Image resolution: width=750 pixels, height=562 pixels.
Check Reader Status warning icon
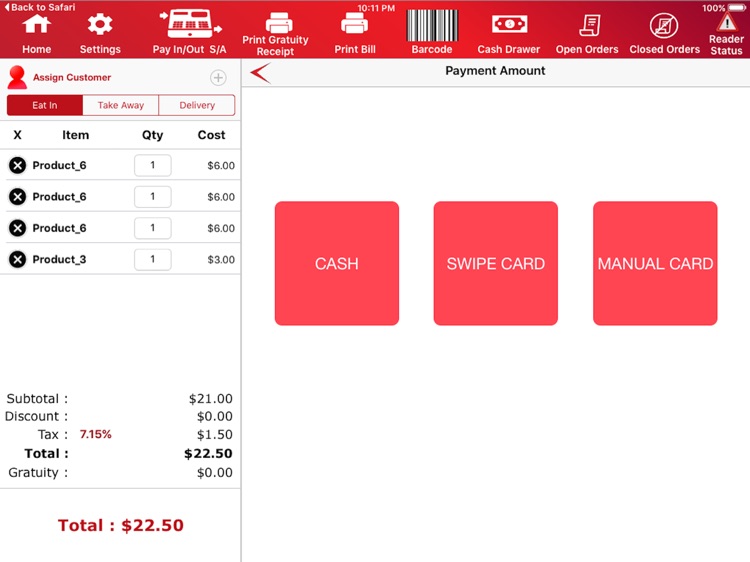click(x=727, y=22)
